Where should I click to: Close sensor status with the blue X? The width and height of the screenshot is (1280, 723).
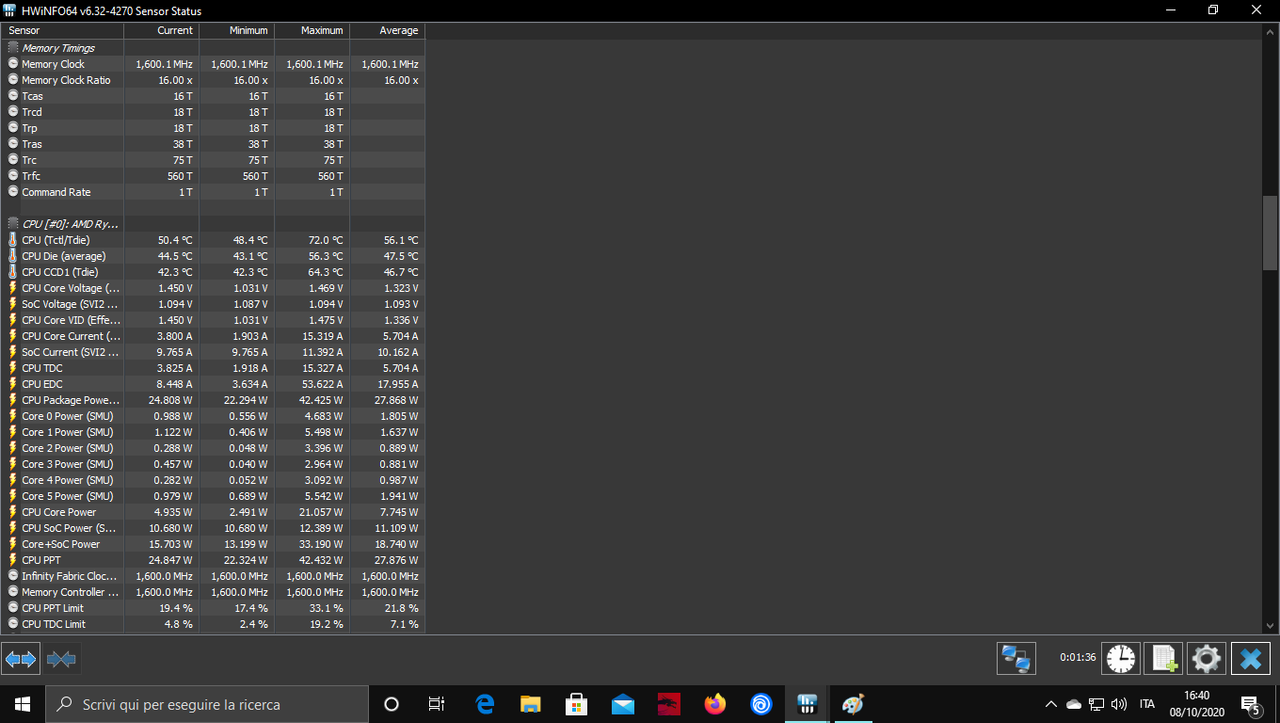click(x=1250, y=658)
